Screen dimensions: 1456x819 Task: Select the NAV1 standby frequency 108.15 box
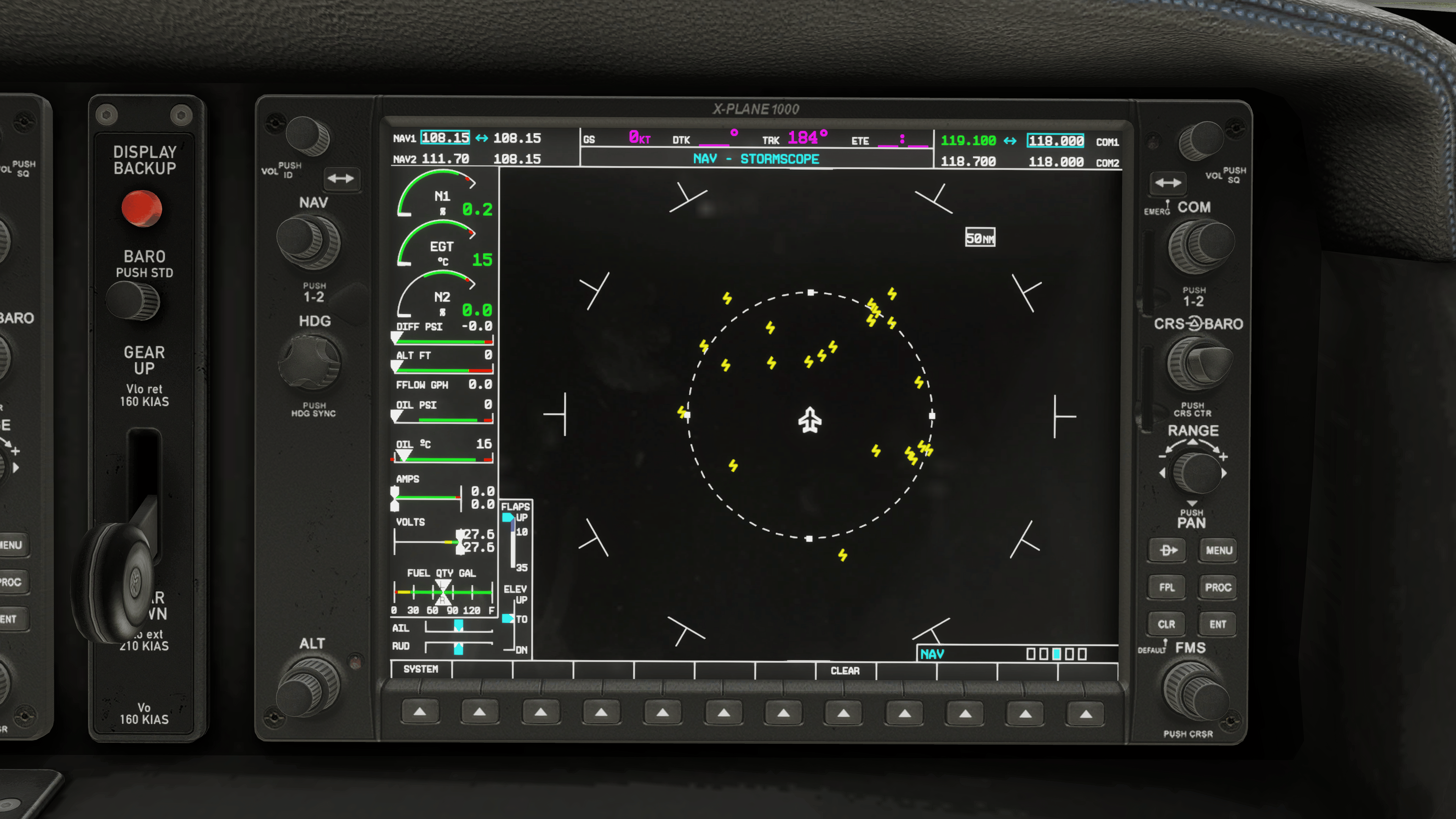[x=445, y=137]
